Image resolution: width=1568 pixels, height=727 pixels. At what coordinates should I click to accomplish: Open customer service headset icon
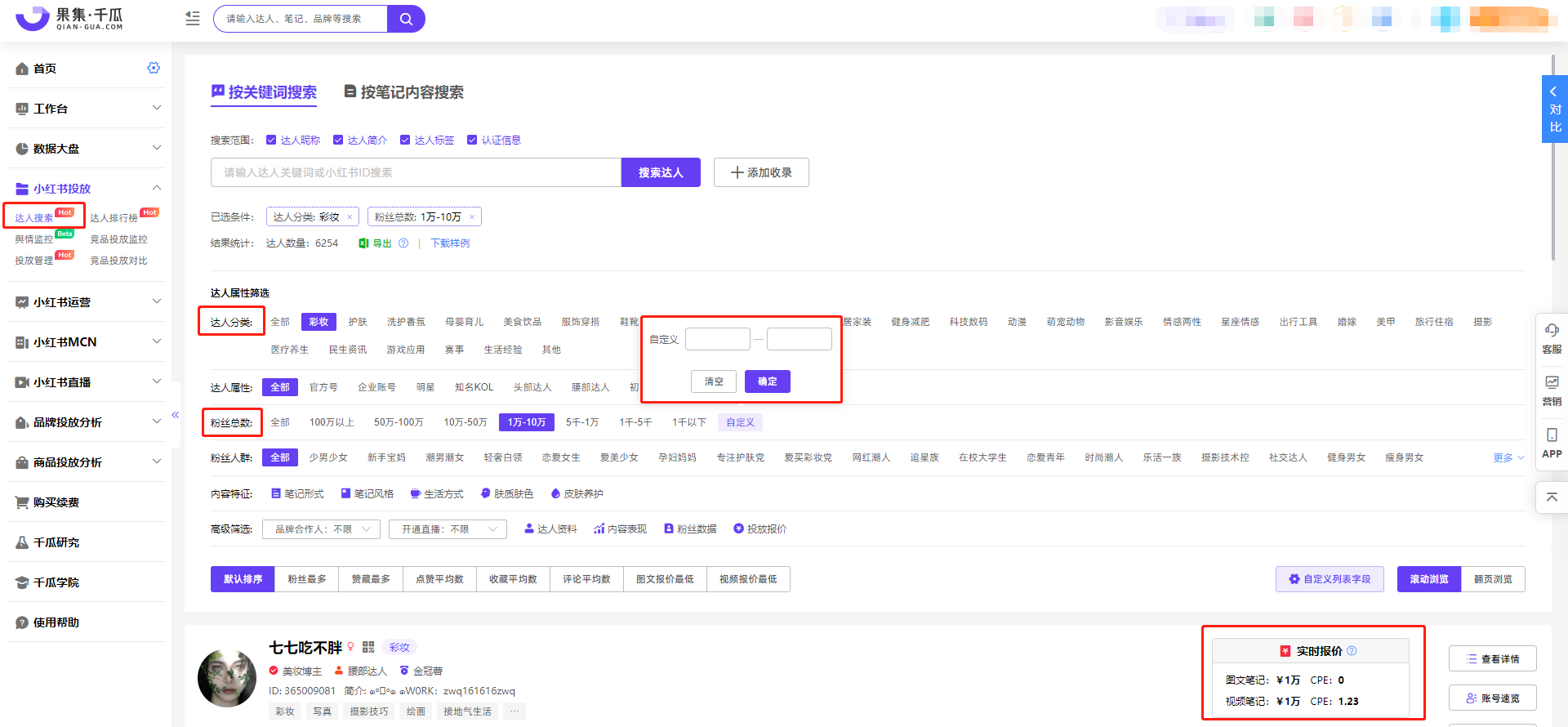1552,330
